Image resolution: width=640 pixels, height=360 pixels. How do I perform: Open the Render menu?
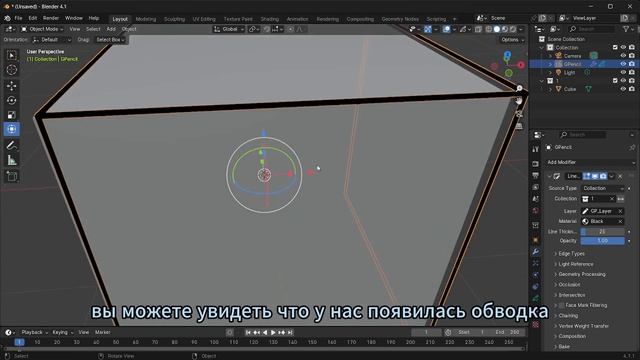(51, 18)
